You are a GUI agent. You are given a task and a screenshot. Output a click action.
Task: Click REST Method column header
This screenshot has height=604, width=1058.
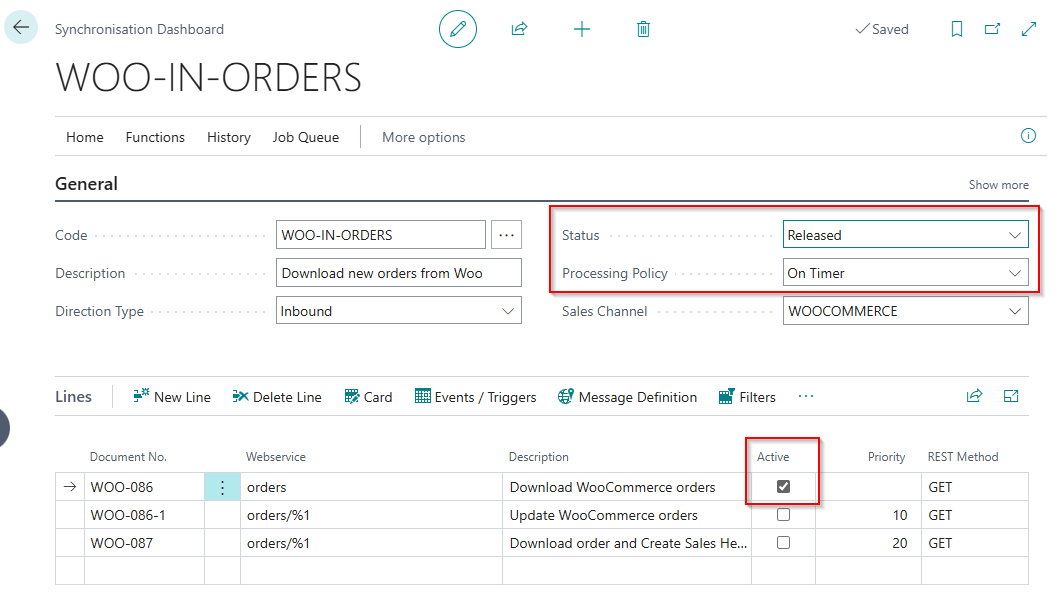(x=963, y=457)
